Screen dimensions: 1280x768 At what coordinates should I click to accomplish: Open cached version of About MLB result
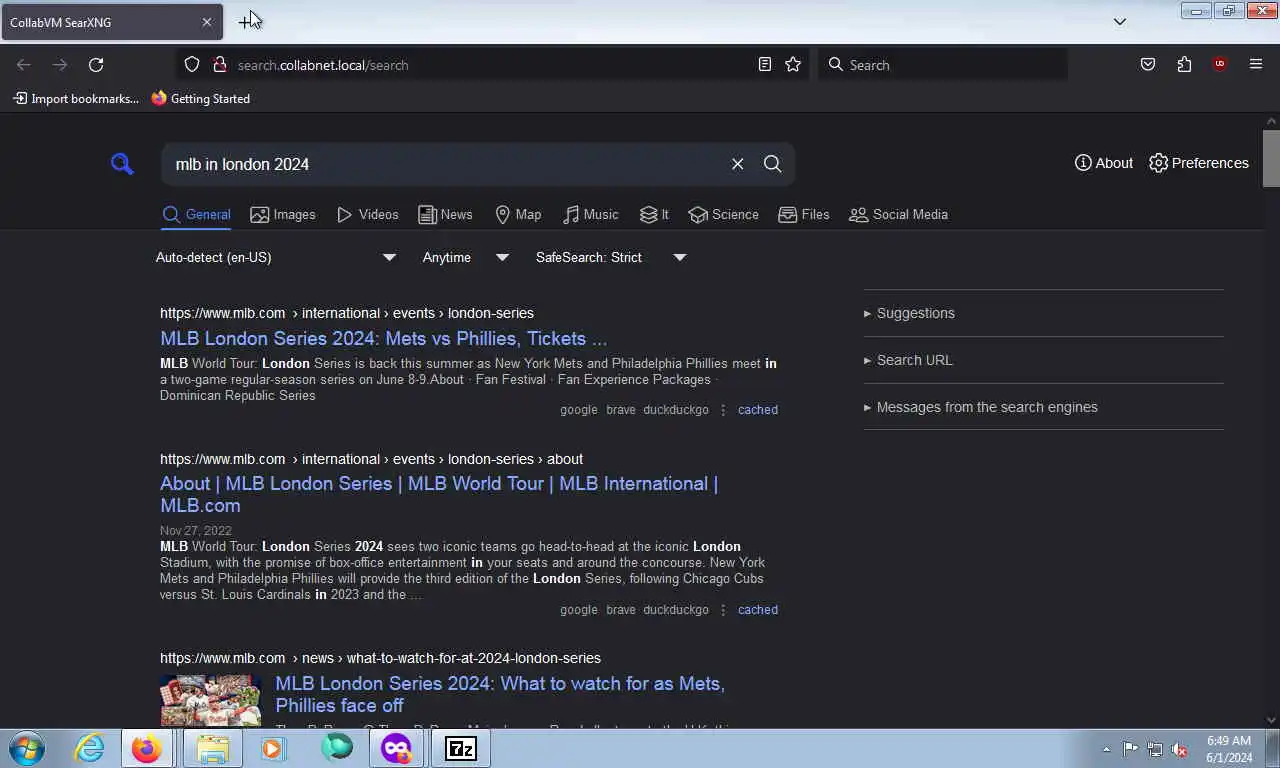(x=757, y=610)
